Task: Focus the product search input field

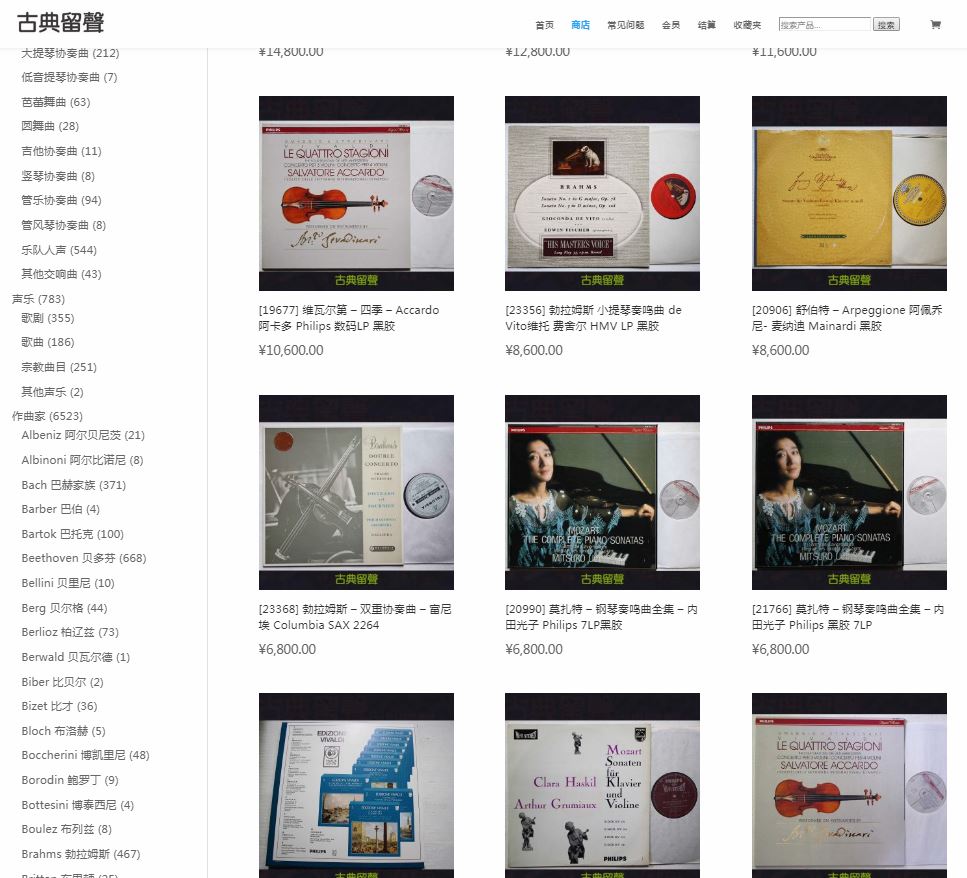Action: click(x=824, y=25)
